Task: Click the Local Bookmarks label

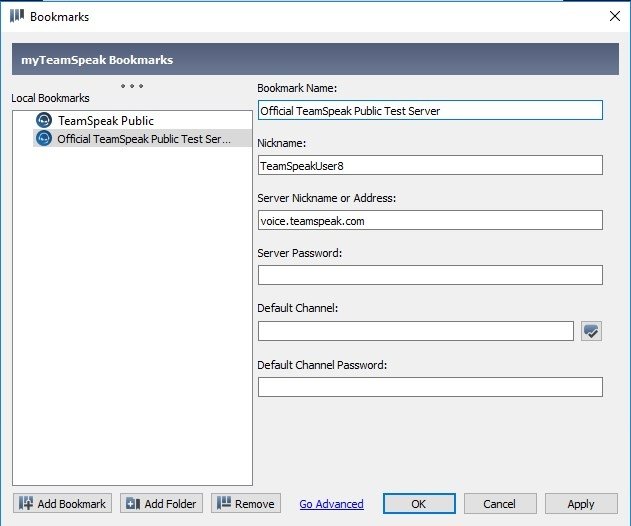Action: [50, 98]
